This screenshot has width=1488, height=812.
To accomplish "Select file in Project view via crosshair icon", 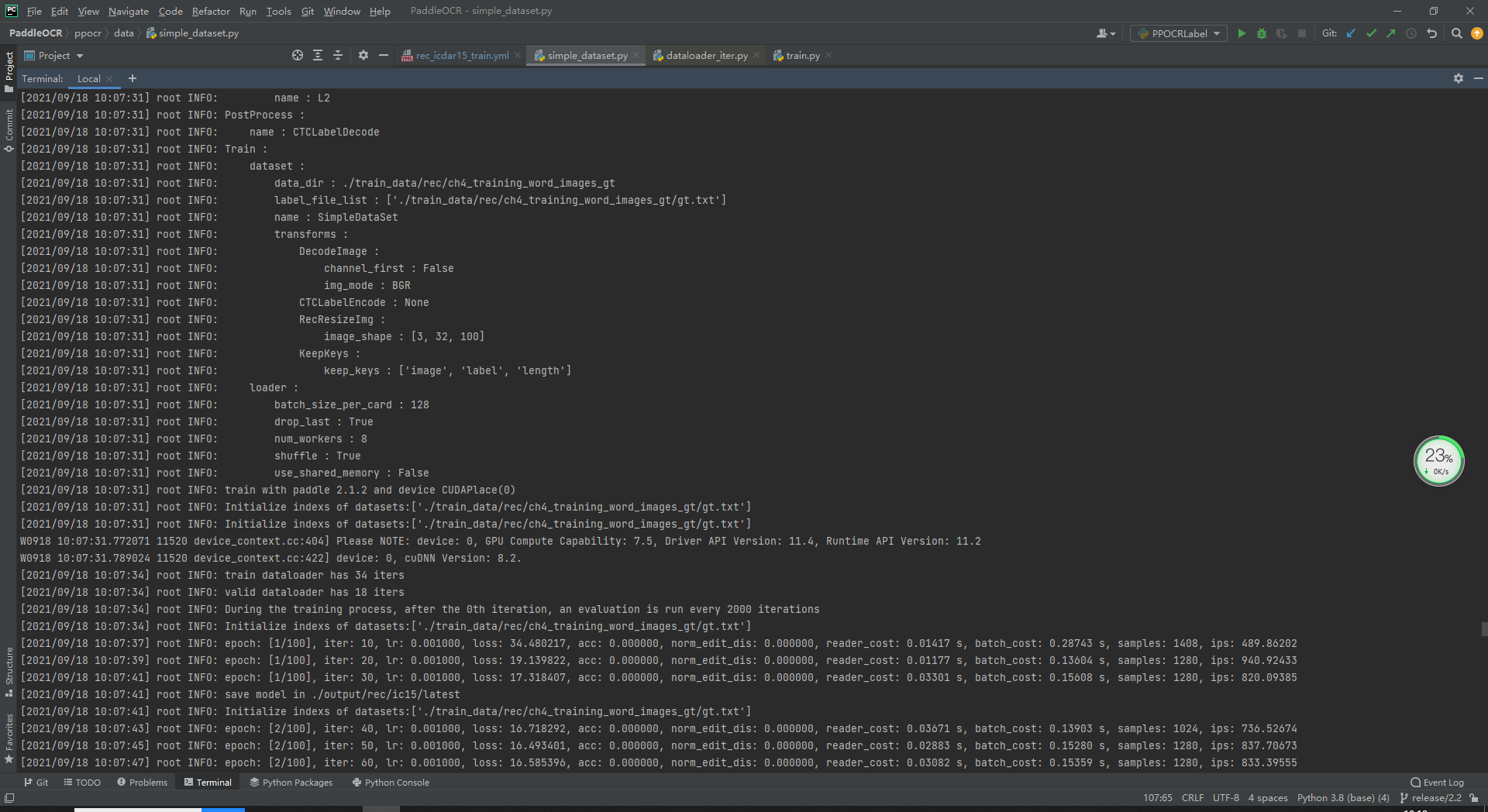I will pos(297,56).
